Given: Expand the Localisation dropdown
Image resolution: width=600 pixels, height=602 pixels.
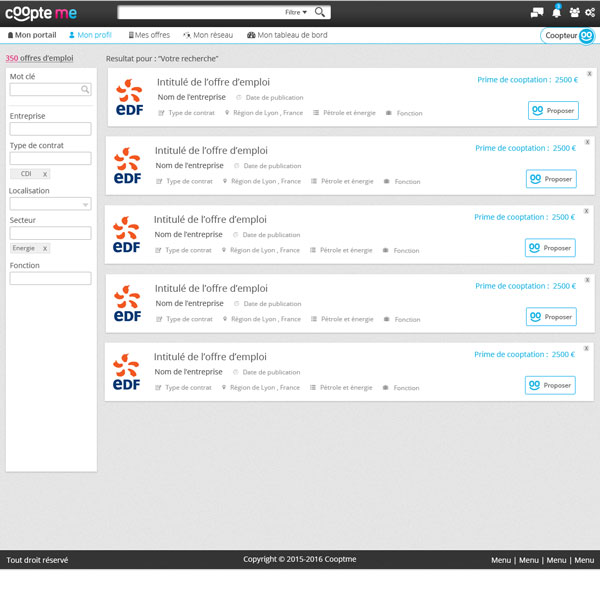Looking at the screenshot, I should (86, 205).
